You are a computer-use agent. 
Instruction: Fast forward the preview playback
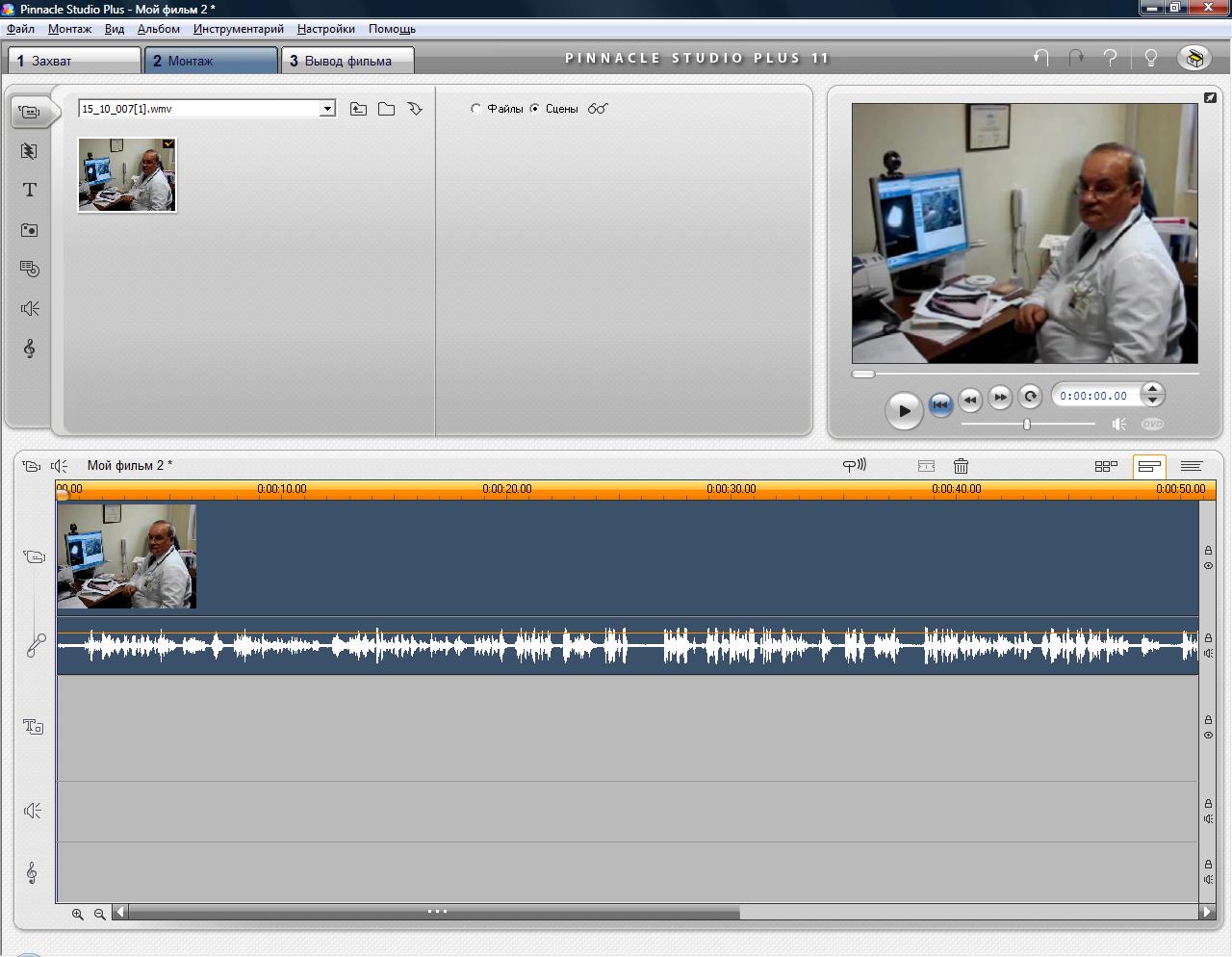1000,396
